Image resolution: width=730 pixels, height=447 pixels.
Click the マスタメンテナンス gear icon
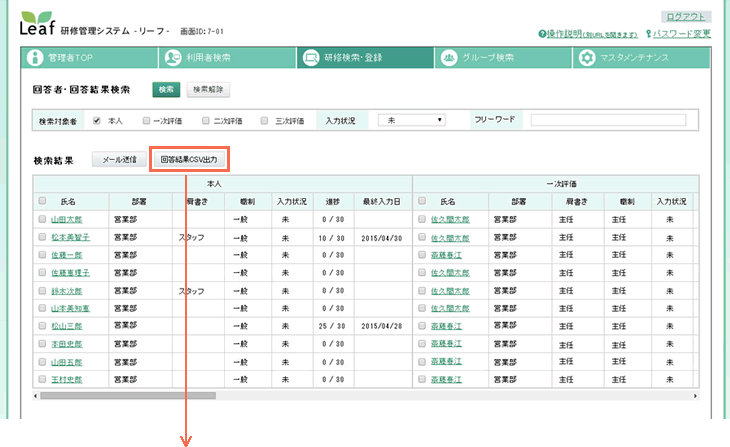[x=587, y=58]
